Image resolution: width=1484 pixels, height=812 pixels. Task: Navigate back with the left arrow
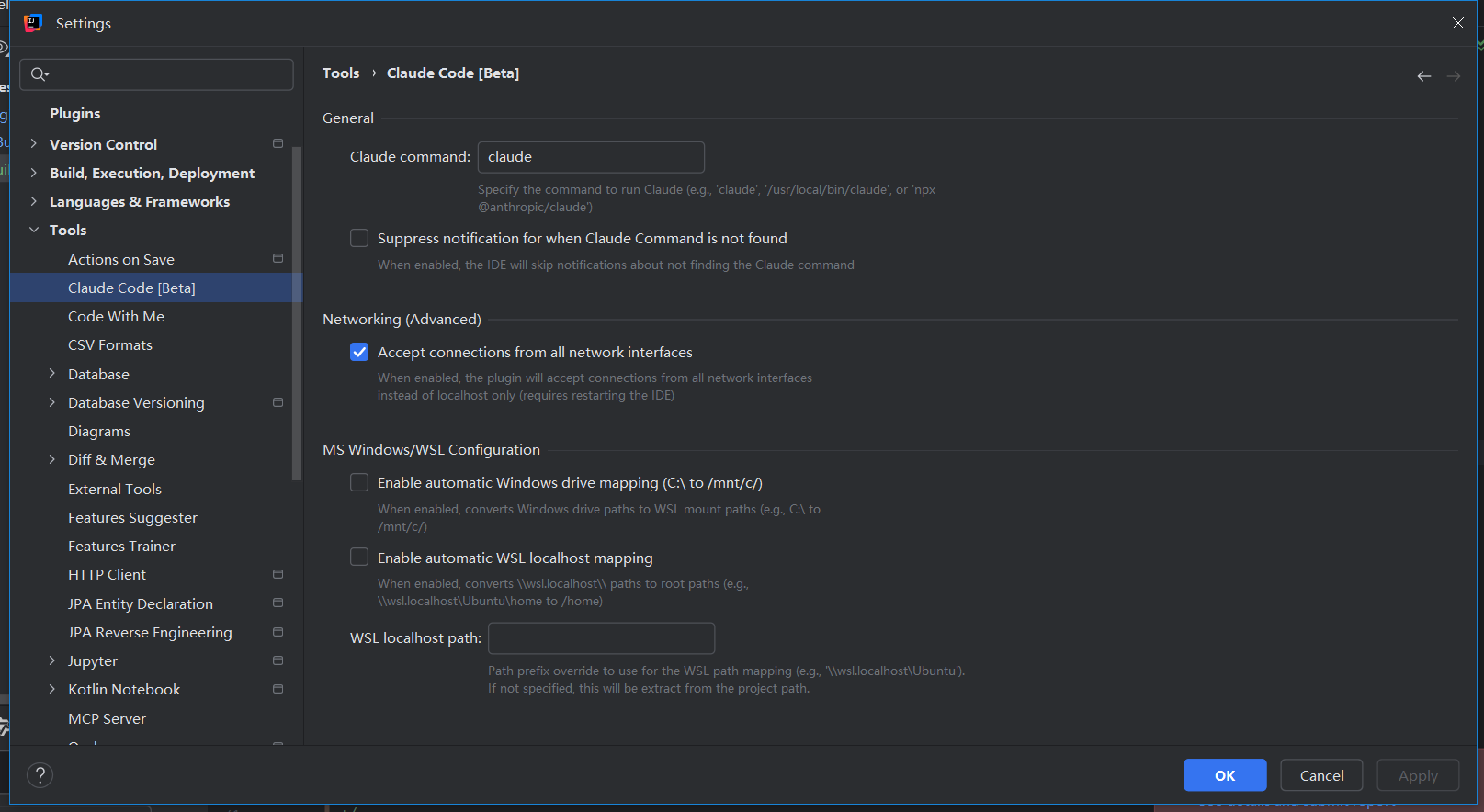point(1423,76)
